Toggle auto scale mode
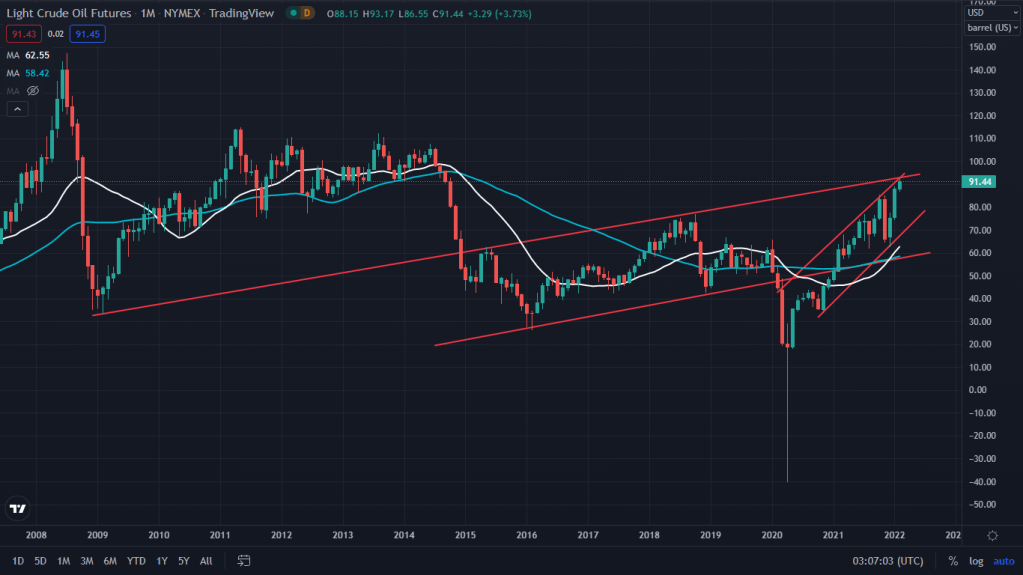Image resolution: width=1023 pixels, height=575 pixels. coord(1002,561)
